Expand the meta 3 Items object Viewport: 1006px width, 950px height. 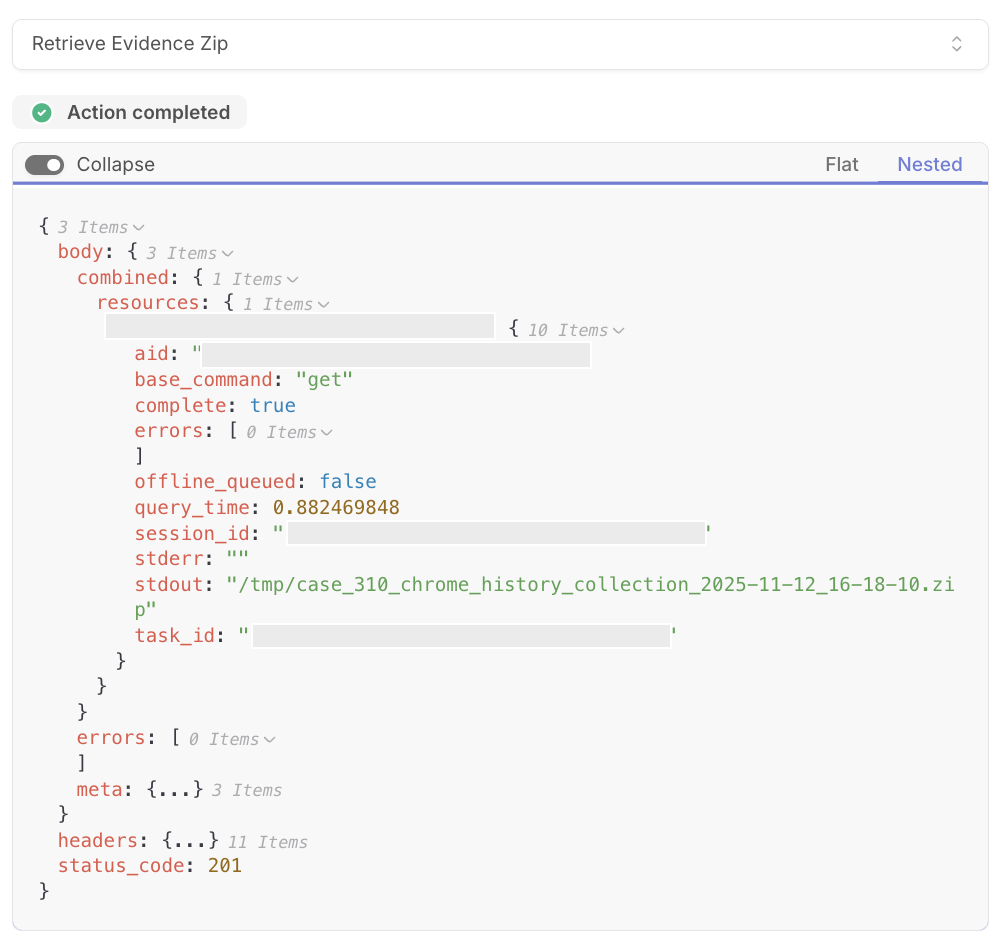pos(175,790)
